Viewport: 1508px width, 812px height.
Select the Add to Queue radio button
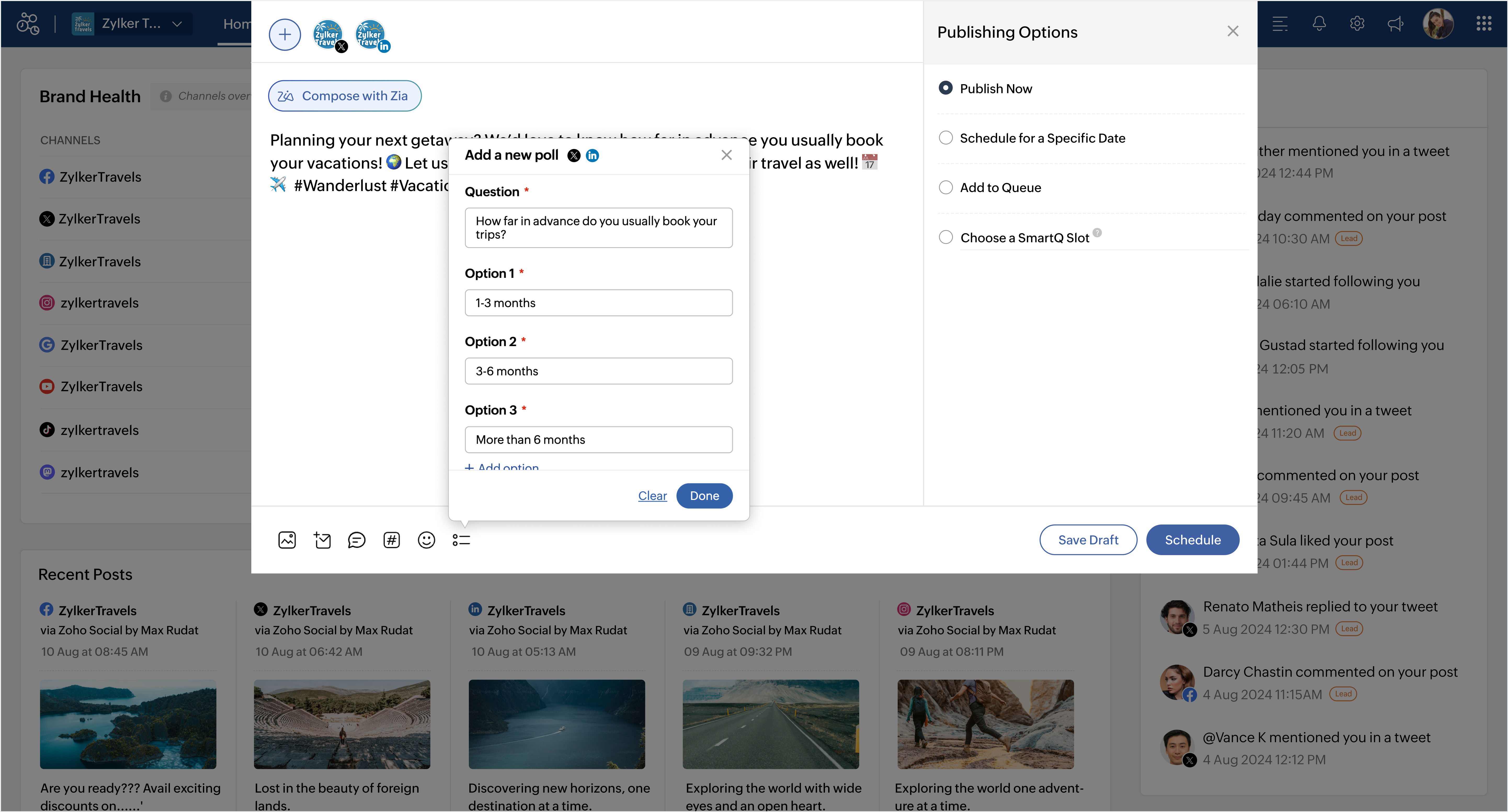tap(946, 188)
